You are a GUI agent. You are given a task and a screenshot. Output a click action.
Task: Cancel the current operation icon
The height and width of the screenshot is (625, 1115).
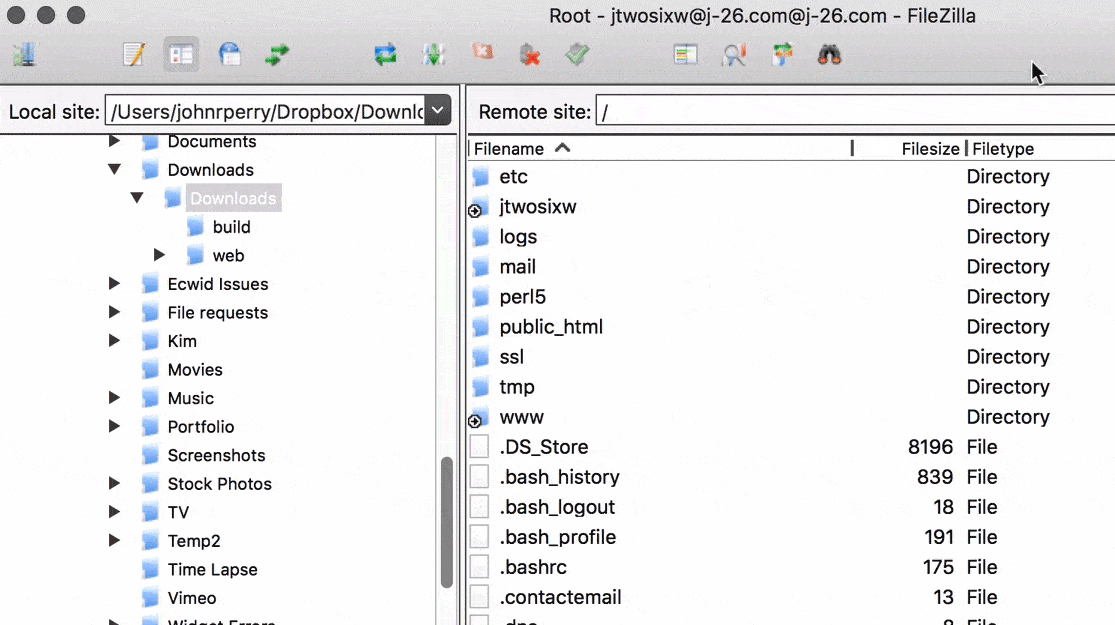coord(482,54)
